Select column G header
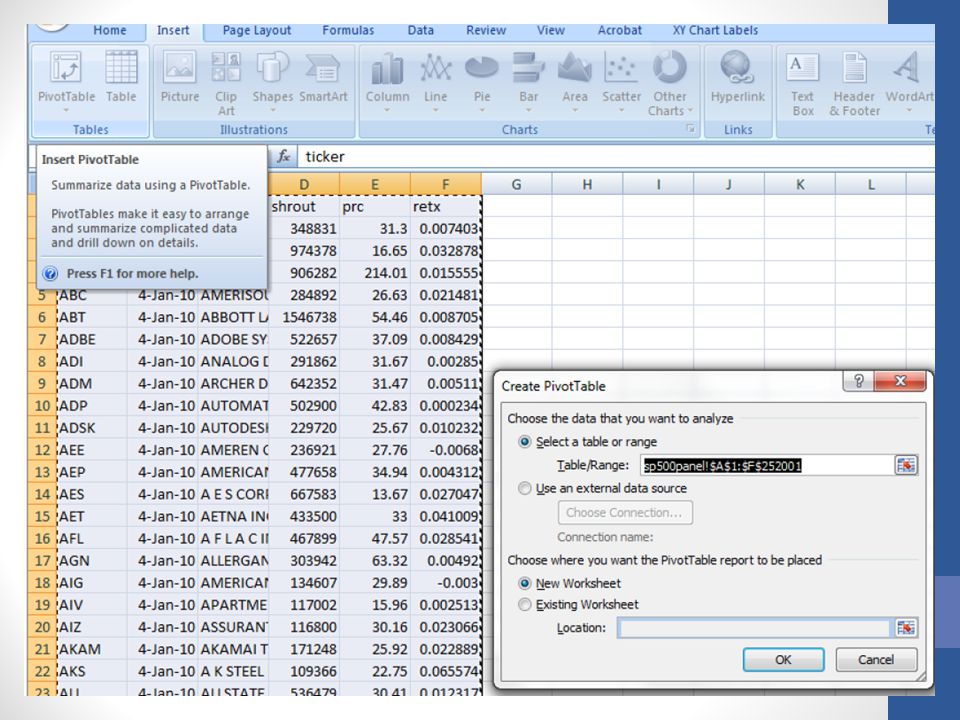The image size is (960, 720). click(516, 184)
